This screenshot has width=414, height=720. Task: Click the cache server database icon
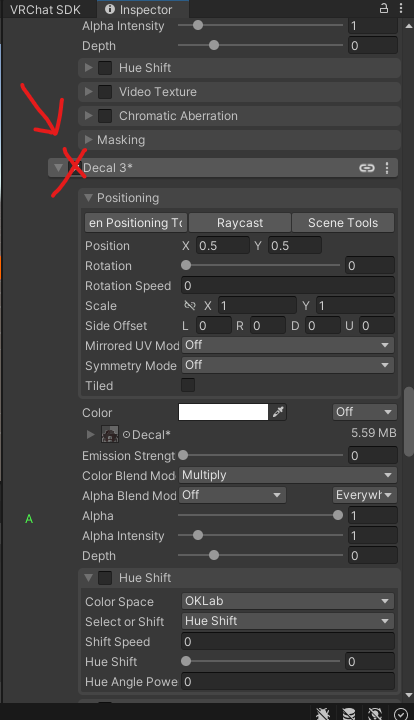pyautogui.click(x=349, y=714)
